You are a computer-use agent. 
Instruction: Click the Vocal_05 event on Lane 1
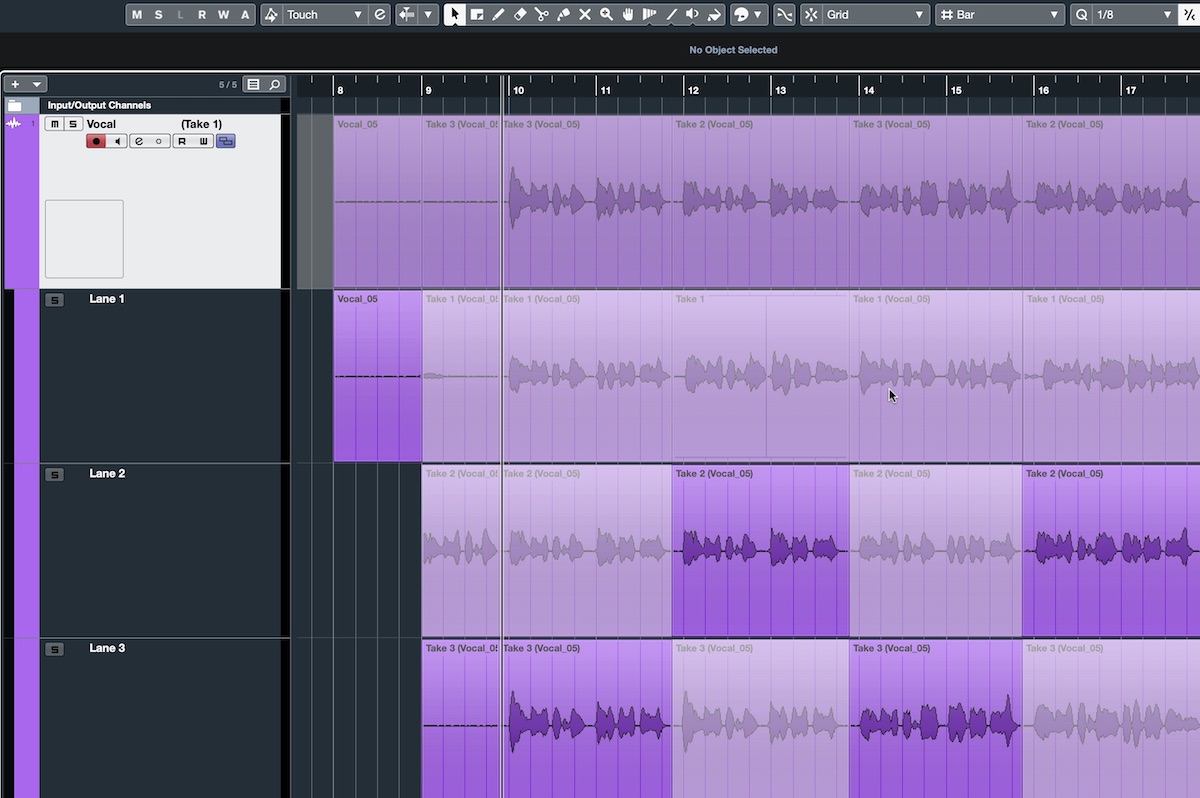coord(378,376)
